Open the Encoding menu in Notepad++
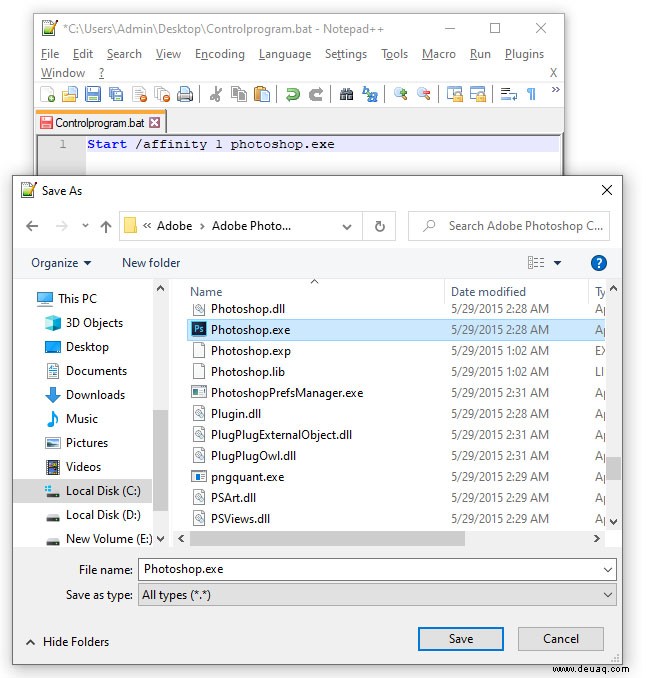 [220, 54]
